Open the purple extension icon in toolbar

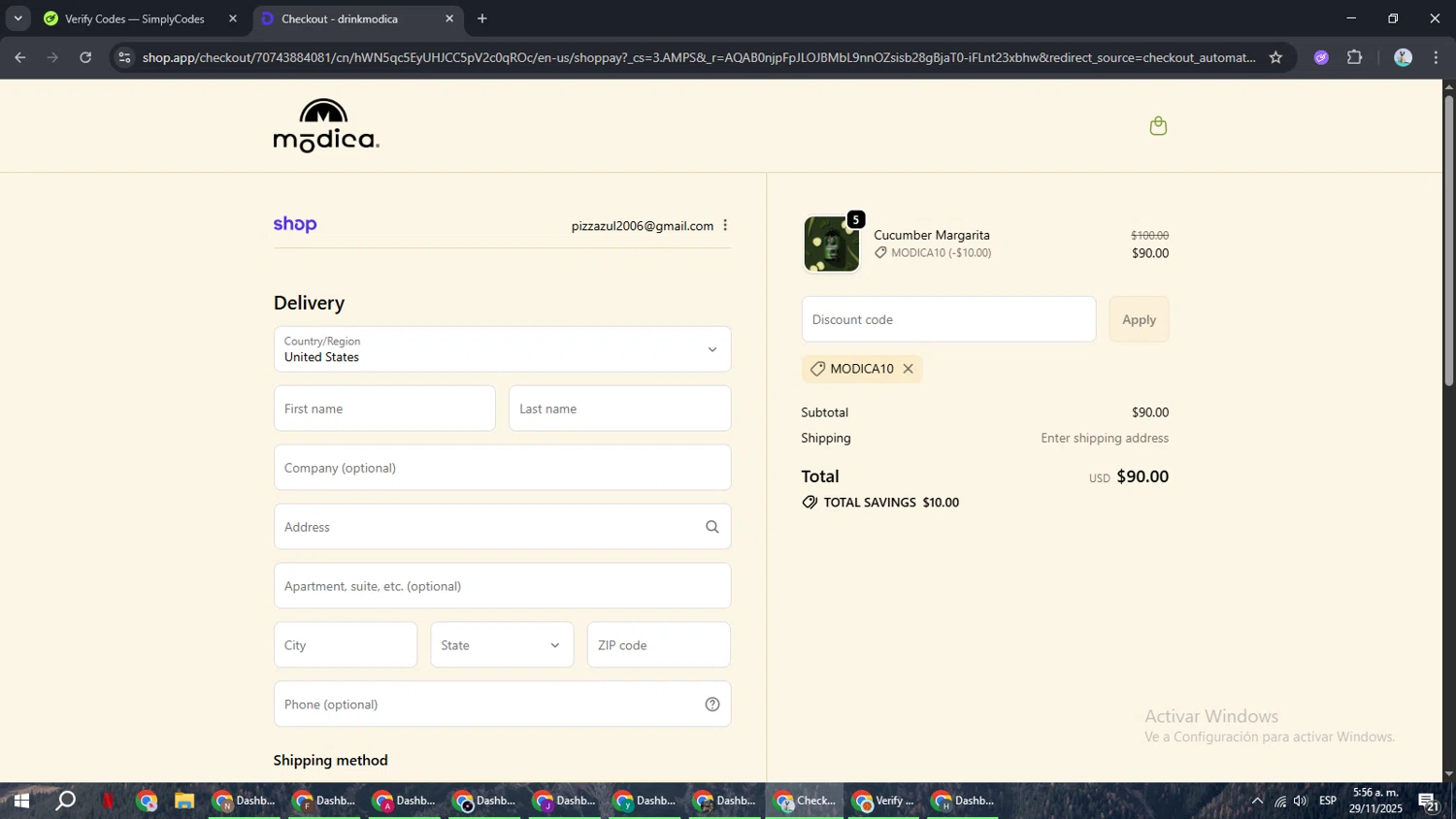(1321, 57)
